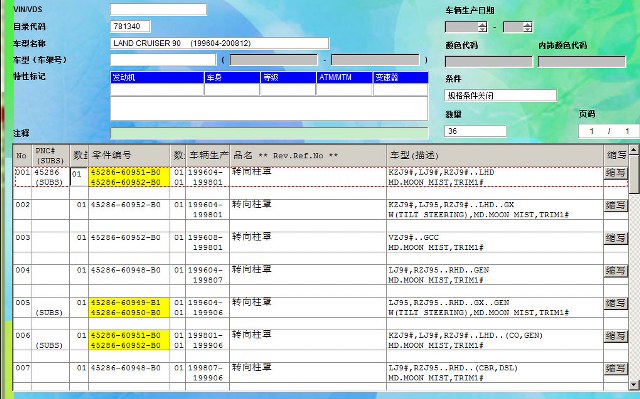Click the 颜色代码 input field
Viewport: 640px width, 399px height.
[x=489, y=62]
